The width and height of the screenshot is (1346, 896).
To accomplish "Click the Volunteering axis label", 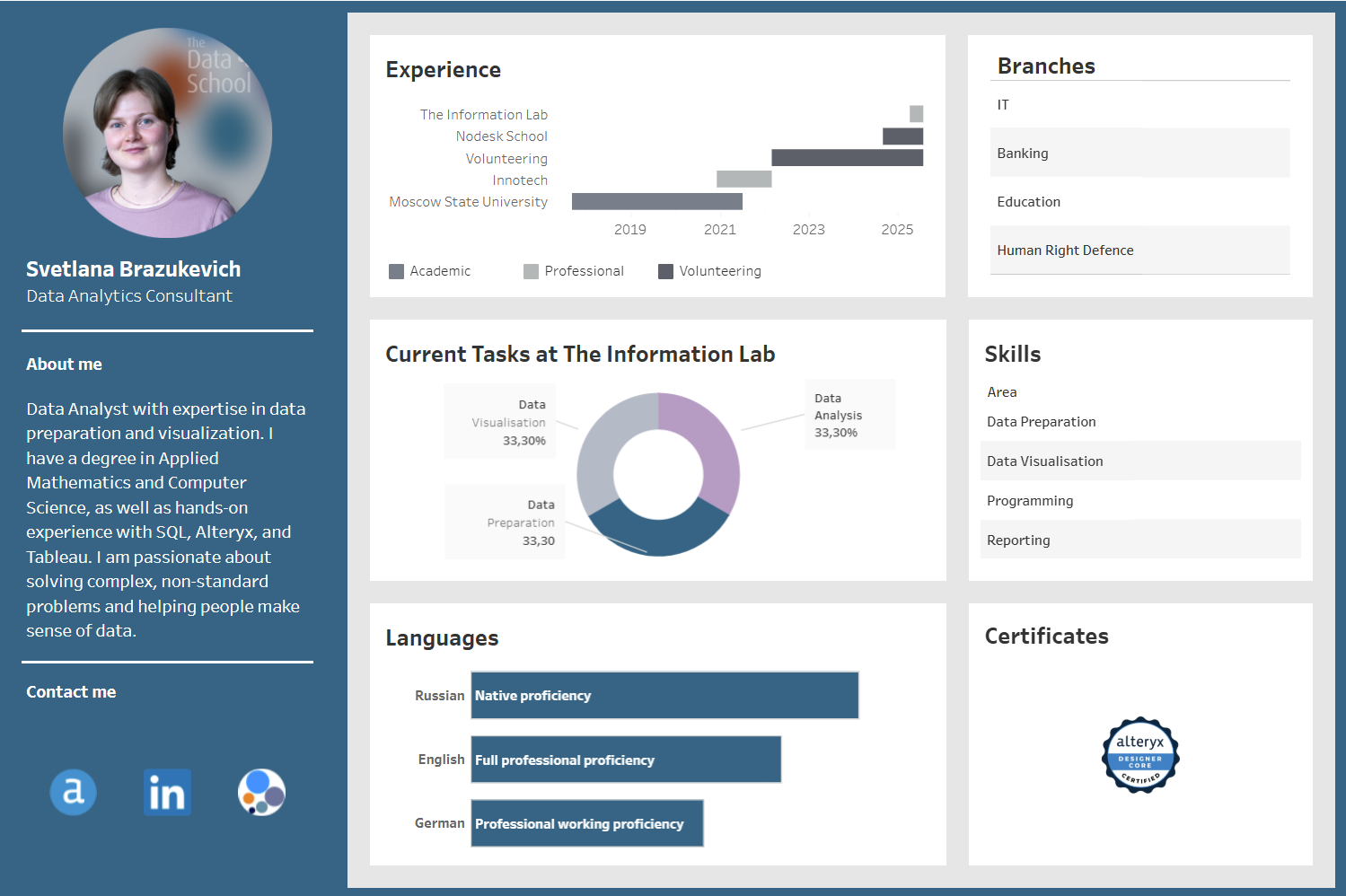I will pos(506,159).
